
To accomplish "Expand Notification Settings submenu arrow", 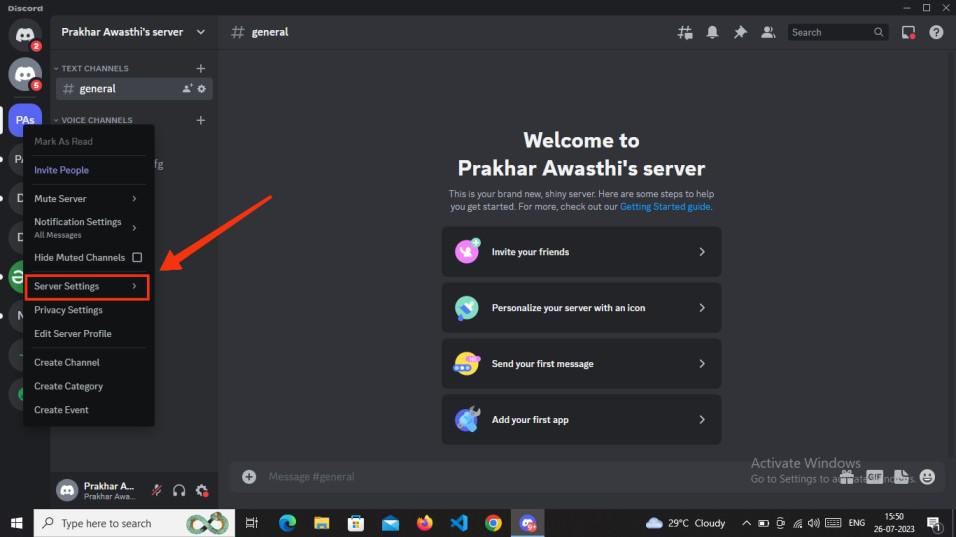I will pos(134,228).
